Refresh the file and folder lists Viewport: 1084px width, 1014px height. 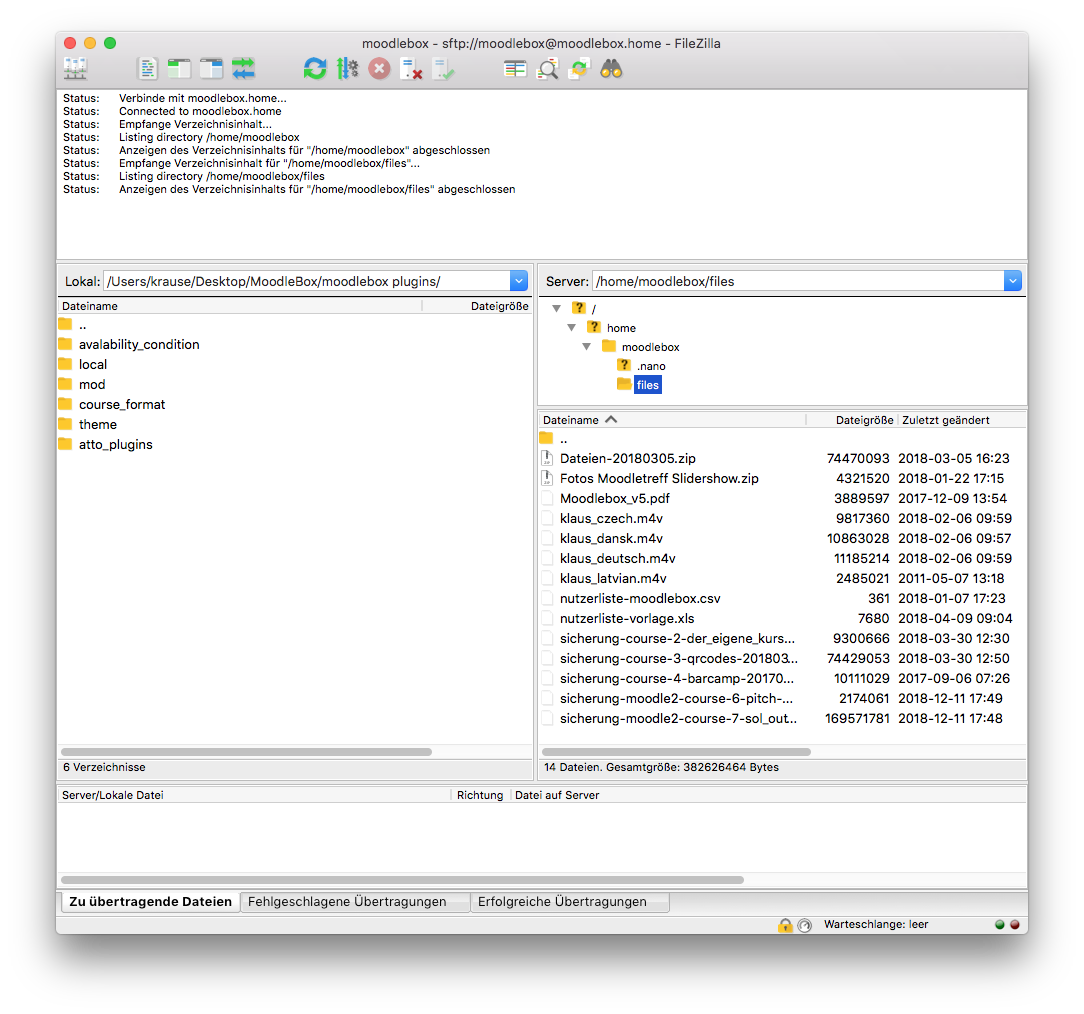[x=315, y=69]
